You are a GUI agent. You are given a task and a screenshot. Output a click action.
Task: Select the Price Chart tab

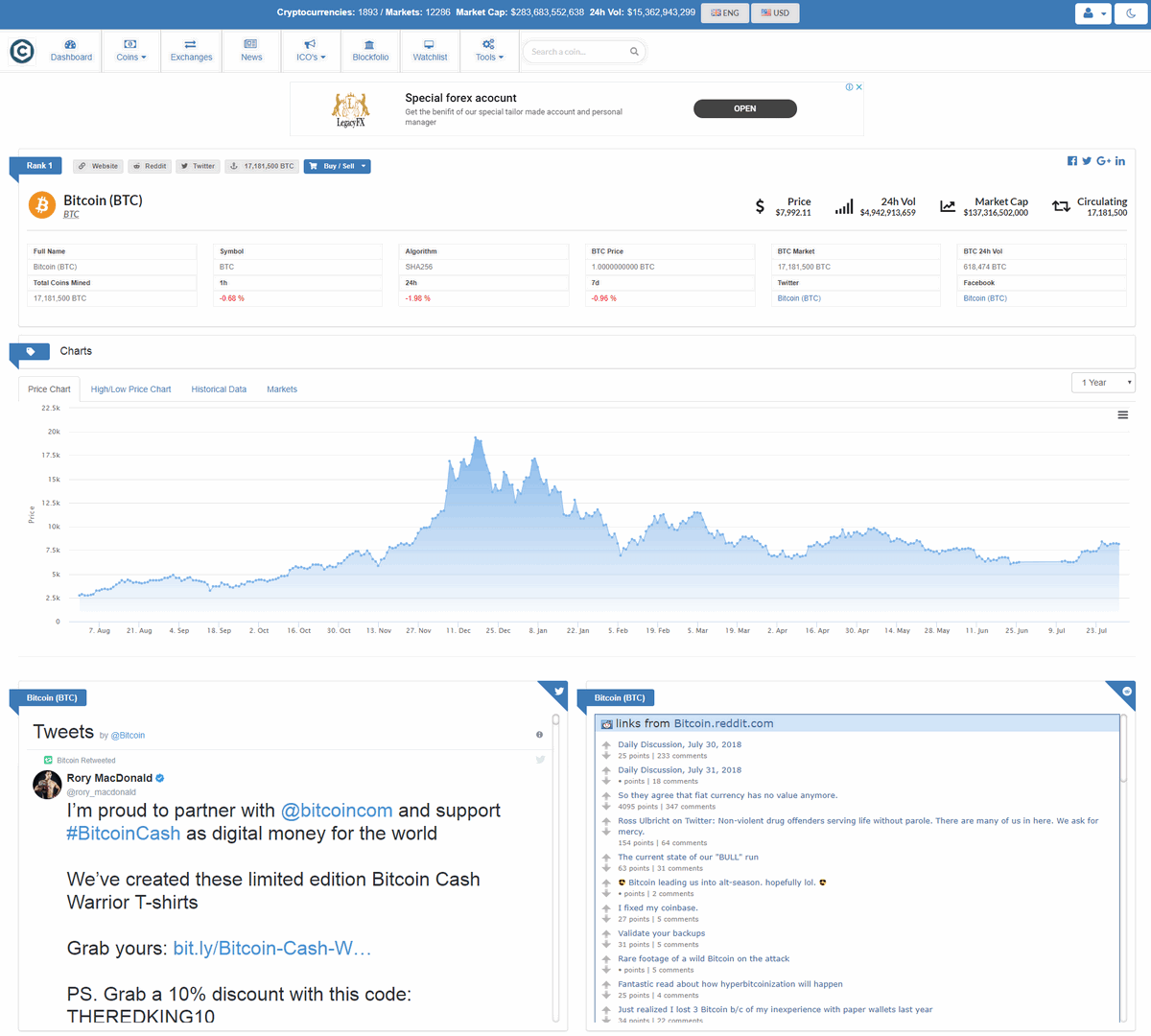[49, 389]
